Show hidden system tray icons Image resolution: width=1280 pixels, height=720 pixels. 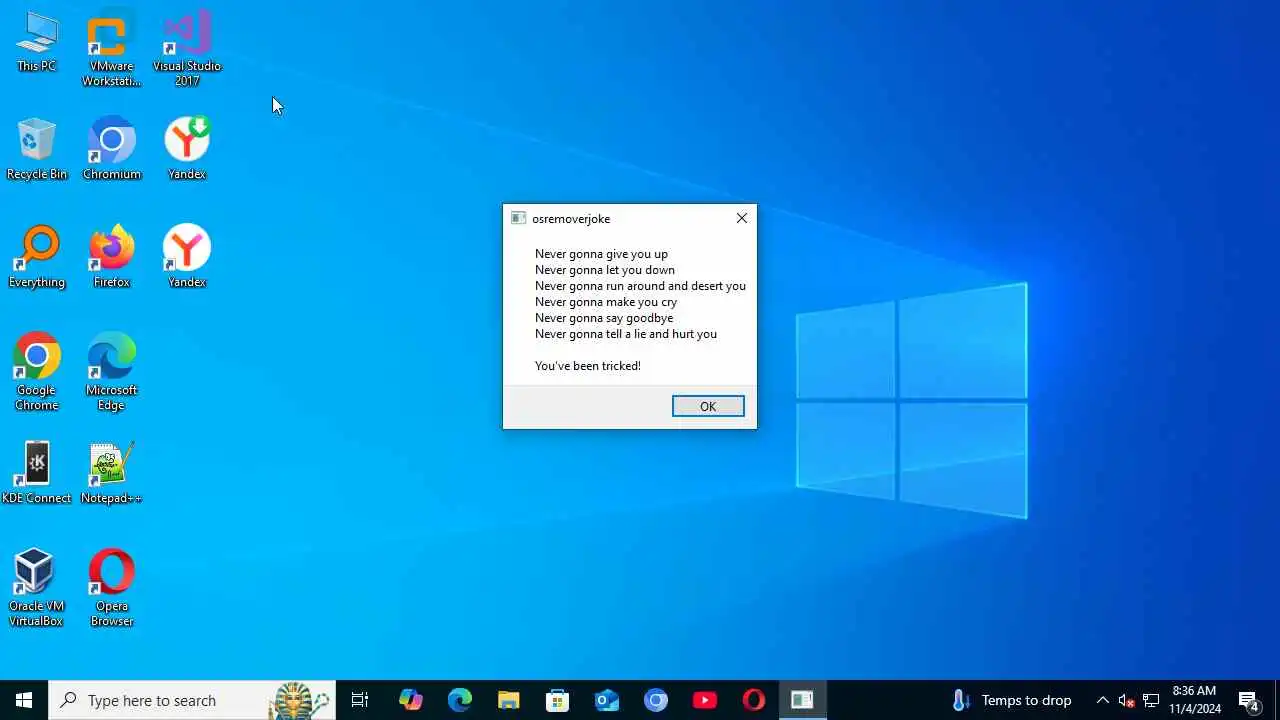click(x=1103, y=700)
